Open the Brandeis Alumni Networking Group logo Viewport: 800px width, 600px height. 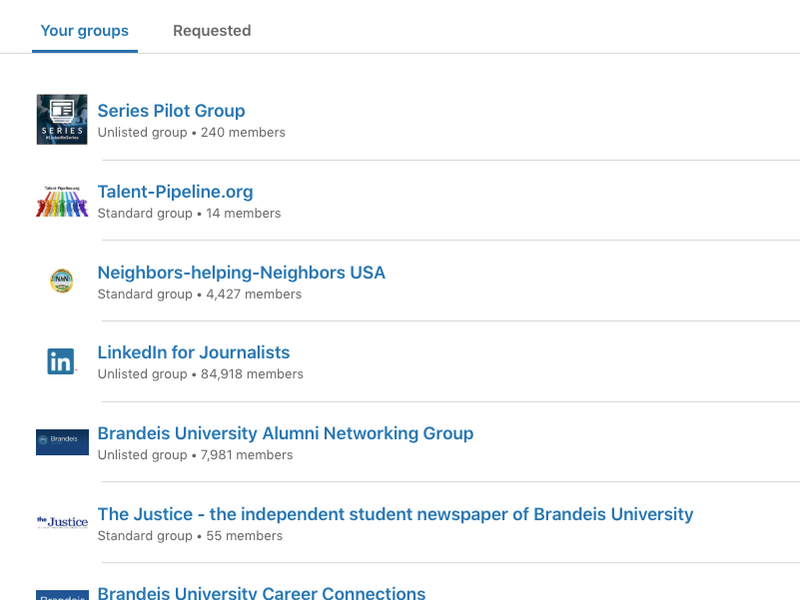click(62, 442)
